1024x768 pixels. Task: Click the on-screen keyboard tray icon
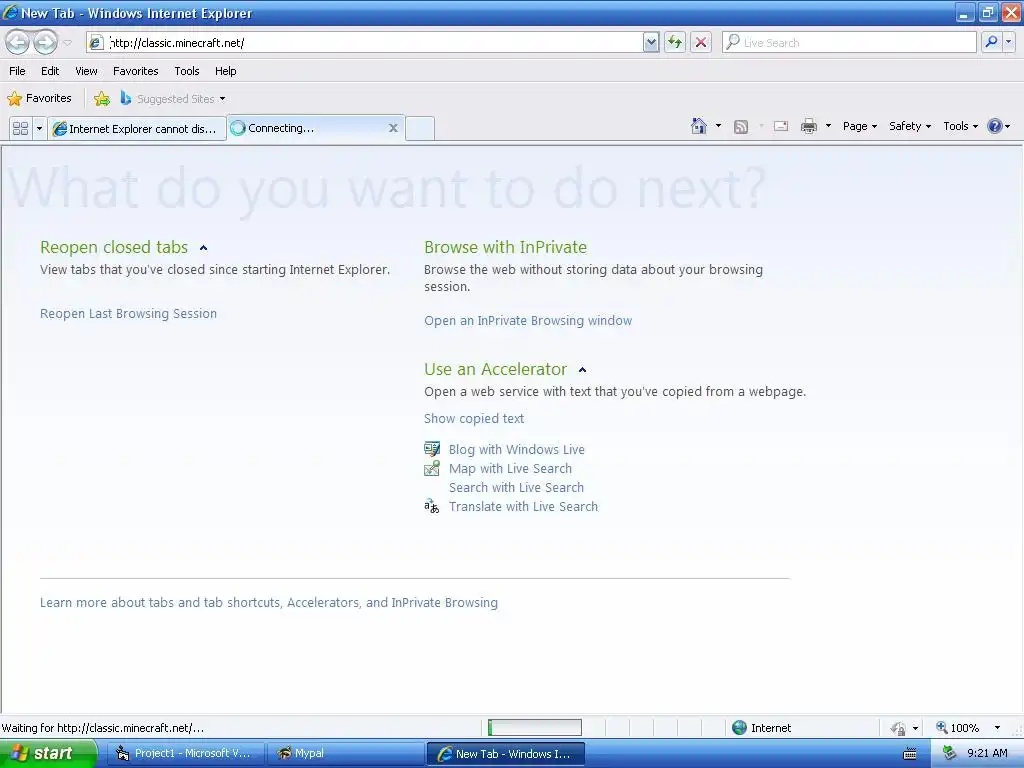click(909, 754)
